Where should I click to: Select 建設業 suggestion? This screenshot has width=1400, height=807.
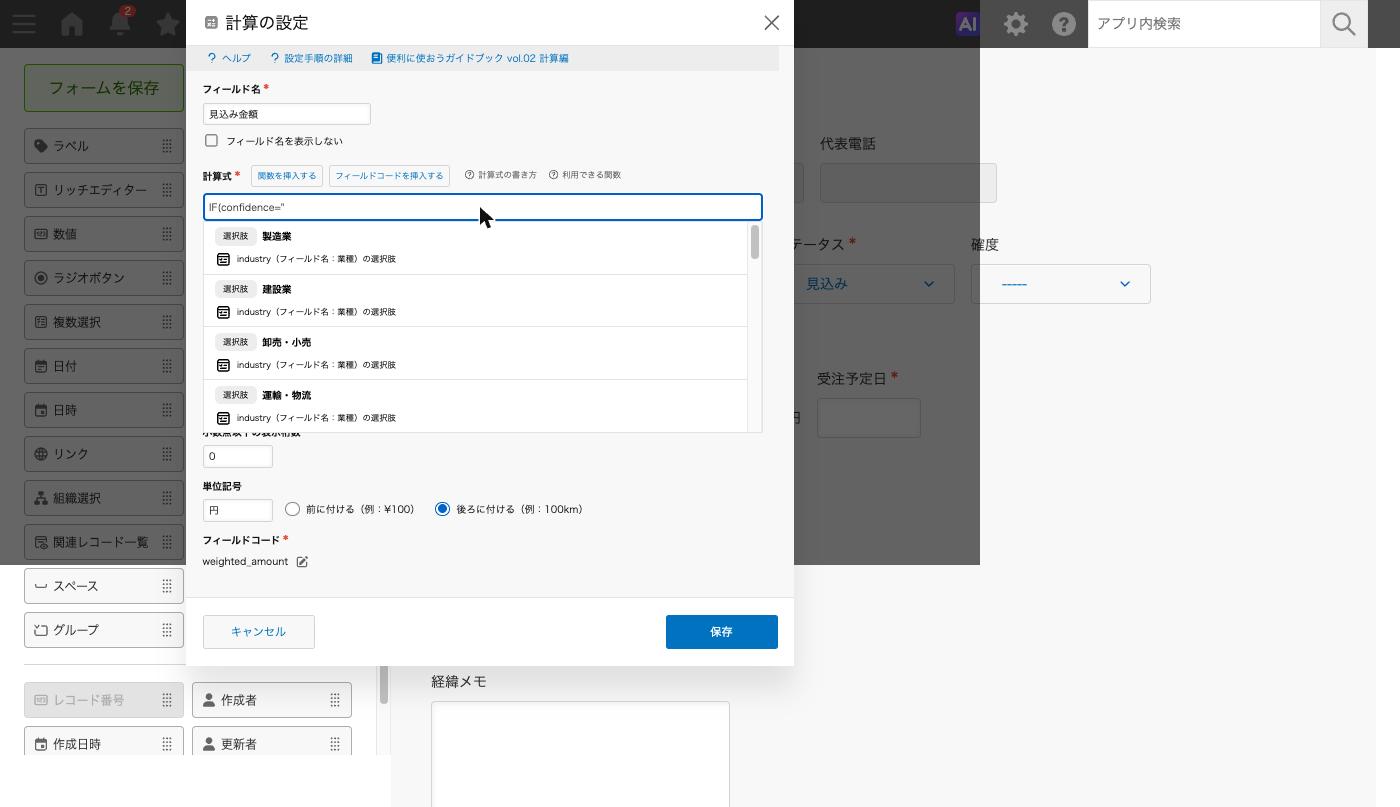tap(475, 301)
